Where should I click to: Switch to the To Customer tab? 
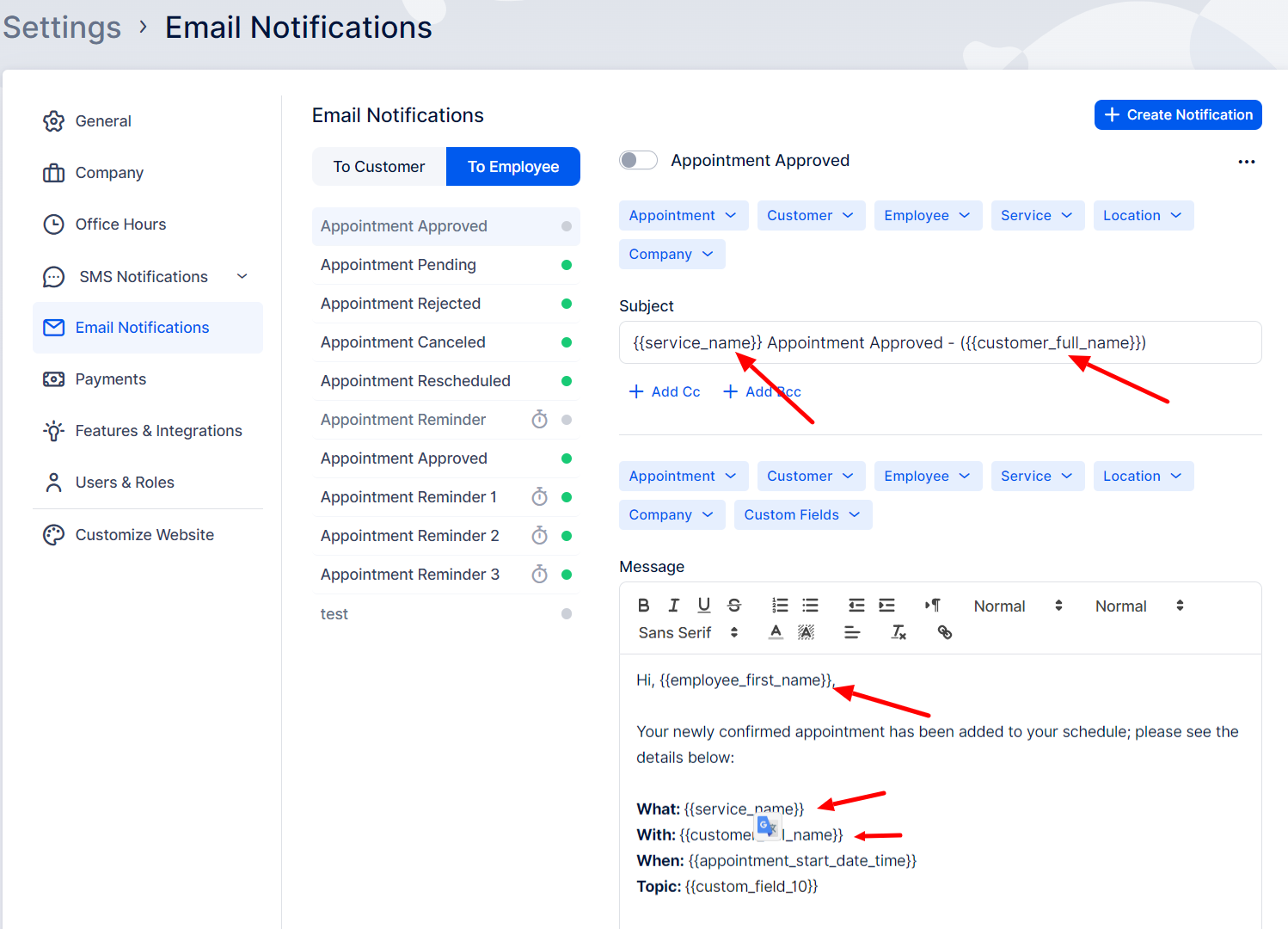(379, 166)
